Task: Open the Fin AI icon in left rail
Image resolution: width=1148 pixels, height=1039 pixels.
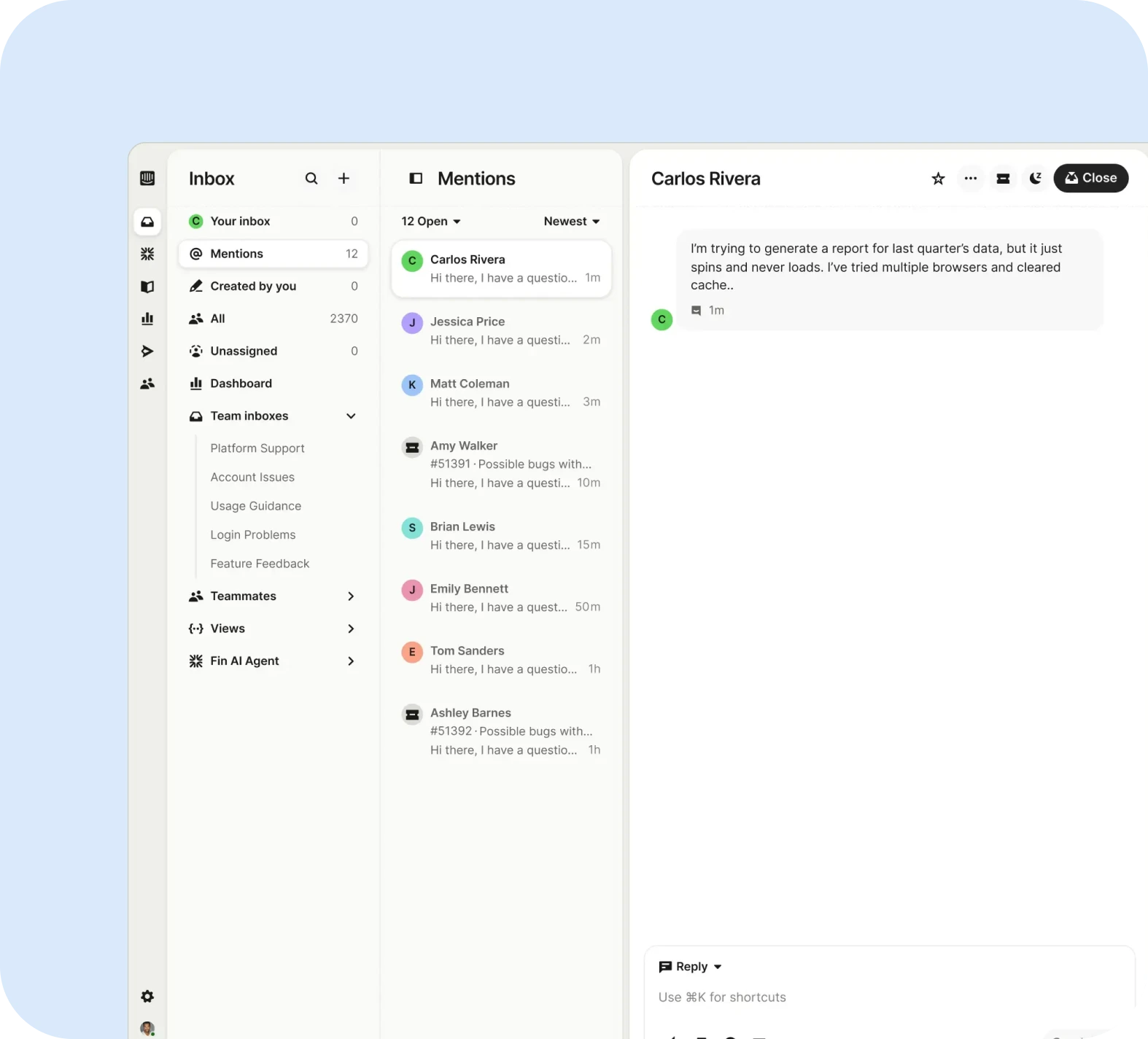Action: point(147,254)
